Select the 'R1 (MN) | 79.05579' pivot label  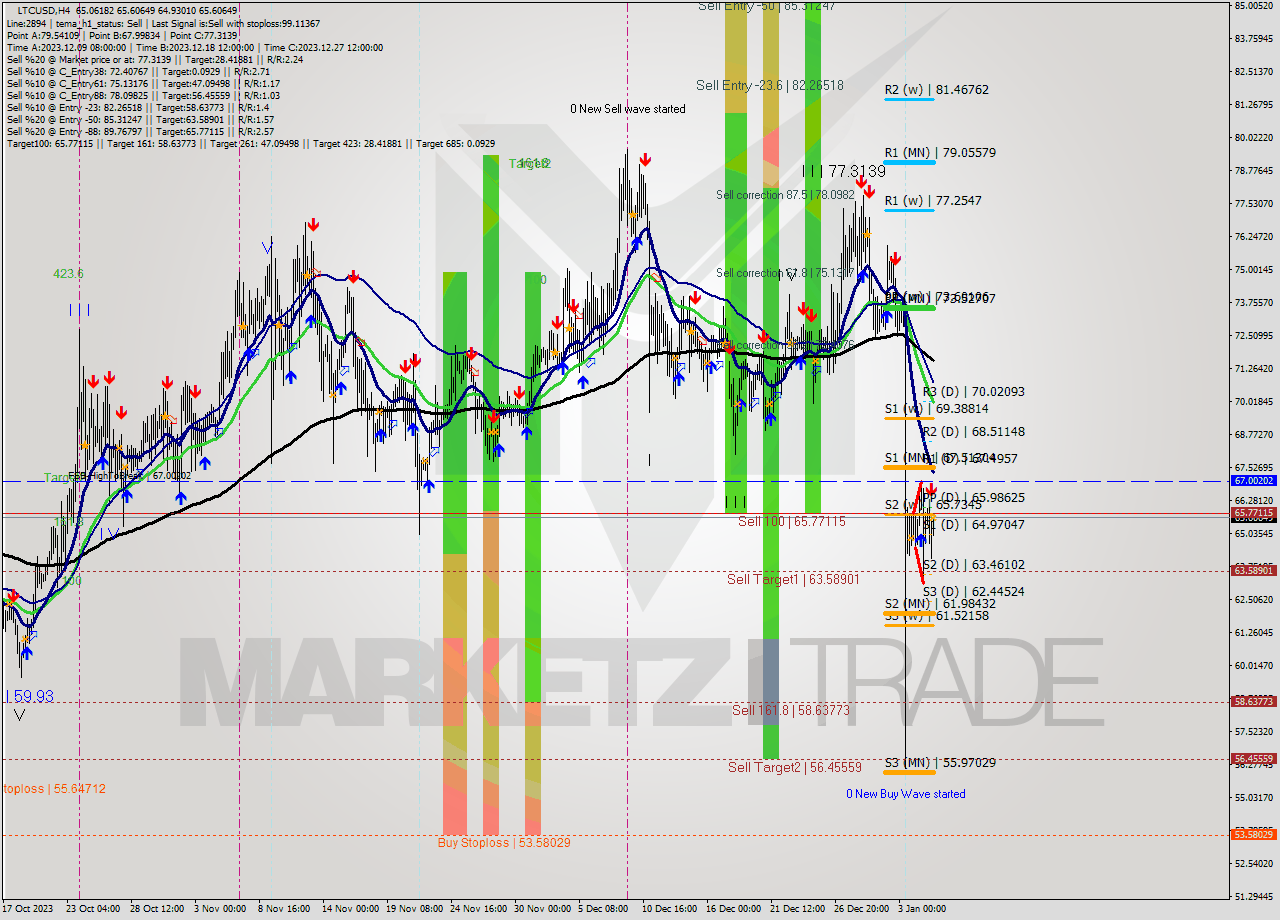pos(940,153)
